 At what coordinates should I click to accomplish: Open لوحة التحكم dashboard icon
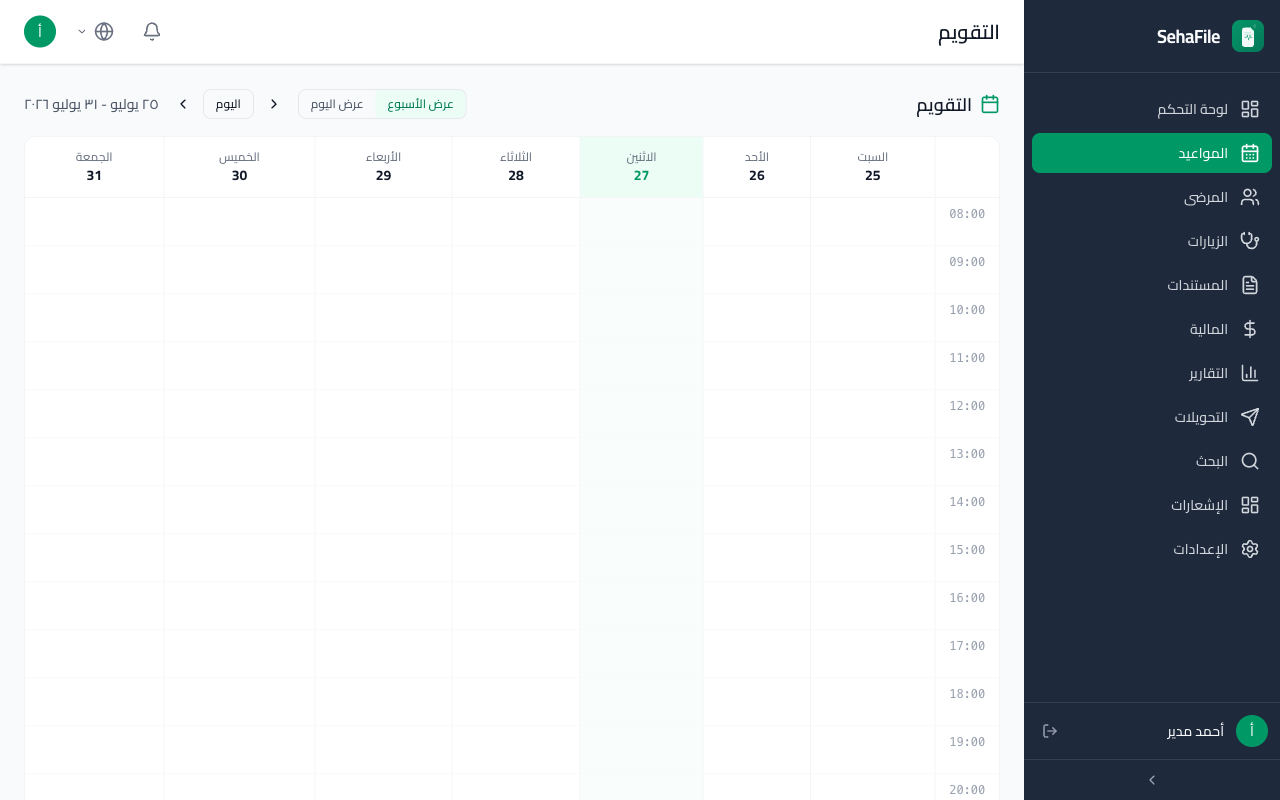click(x=1250, y=109)
